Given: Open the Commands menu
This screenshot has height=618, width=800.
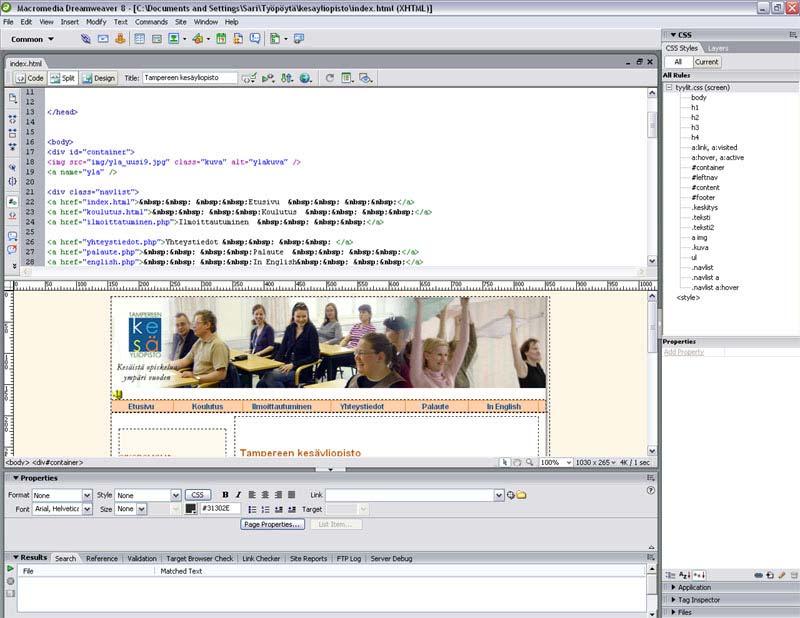Looking at the screenshot, I should 151,22.
